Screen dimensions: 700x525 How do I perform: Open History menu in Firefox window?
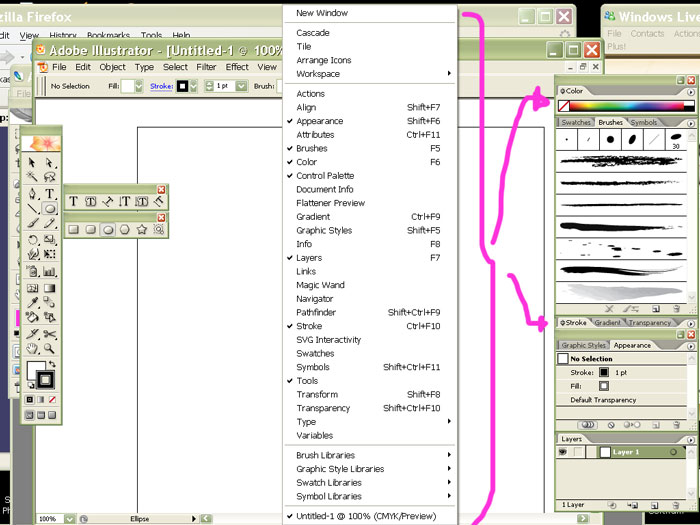[x=63, y=35]
